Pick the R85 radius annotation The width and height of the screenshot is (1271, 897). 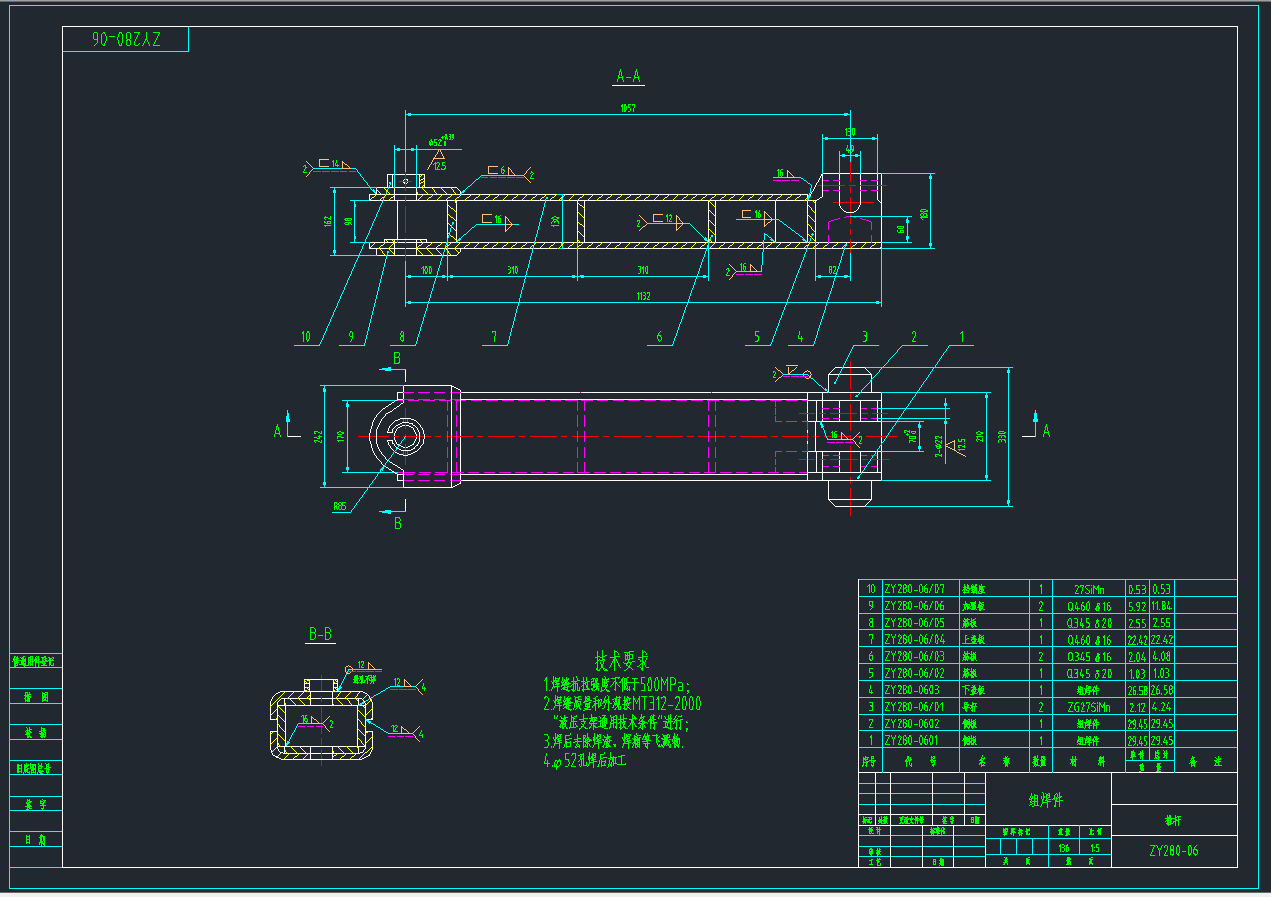pyautogui.click(x=340, y=505)
